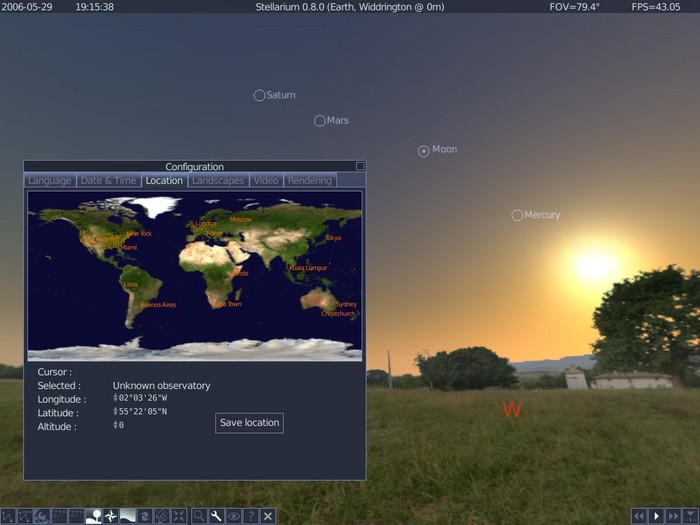The height and width of the screenshot is (525, 700).
Task: Switch to the Date & Time tab
Action: (108, 181)
